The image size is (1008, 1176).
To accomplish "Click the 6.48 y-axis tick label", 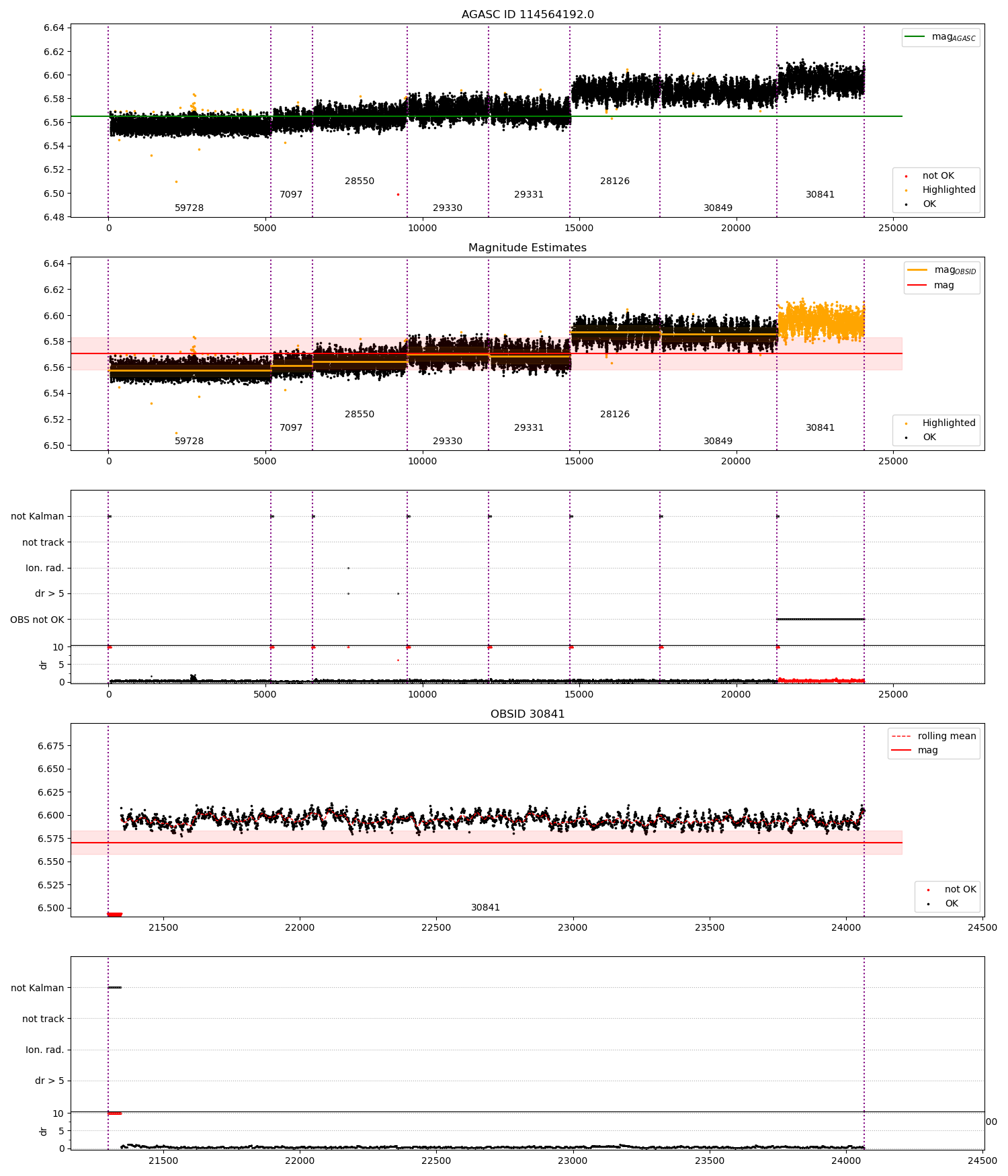I will point(54,217).
